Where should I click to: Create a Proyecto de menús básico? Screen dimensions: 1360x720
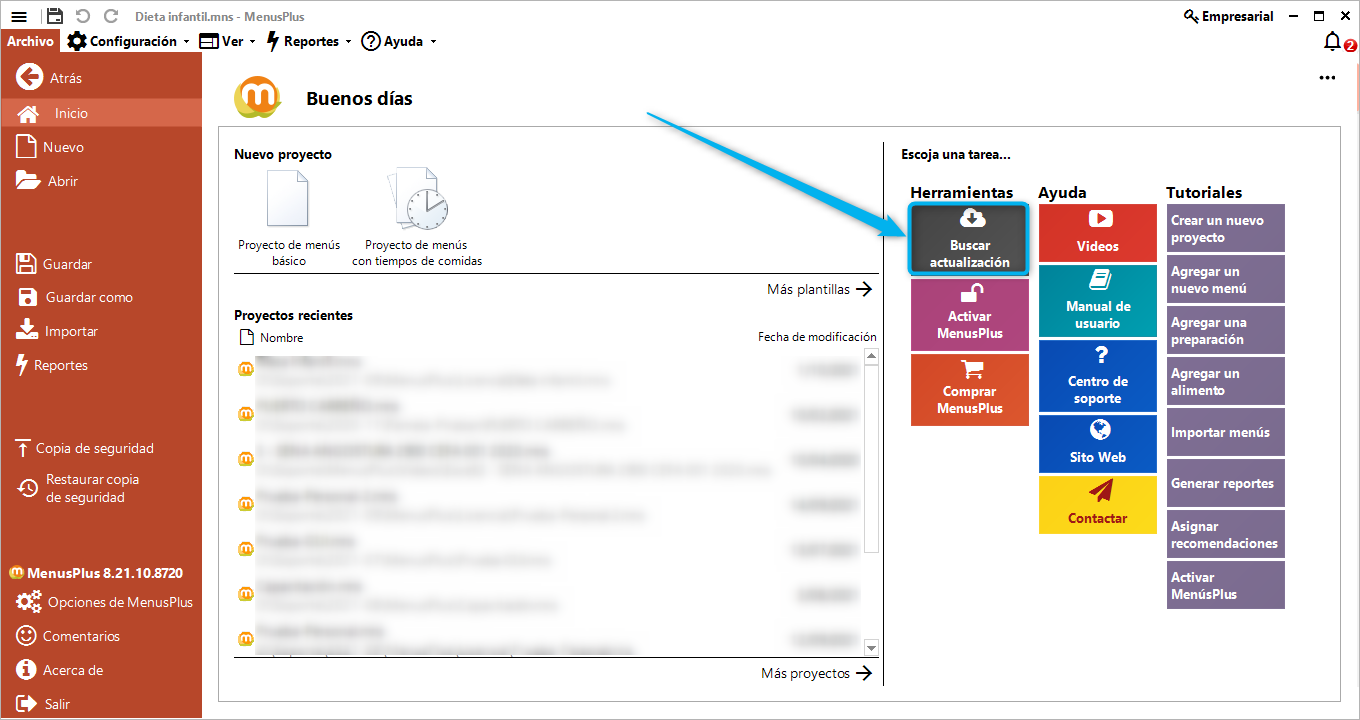pos(288,218)
